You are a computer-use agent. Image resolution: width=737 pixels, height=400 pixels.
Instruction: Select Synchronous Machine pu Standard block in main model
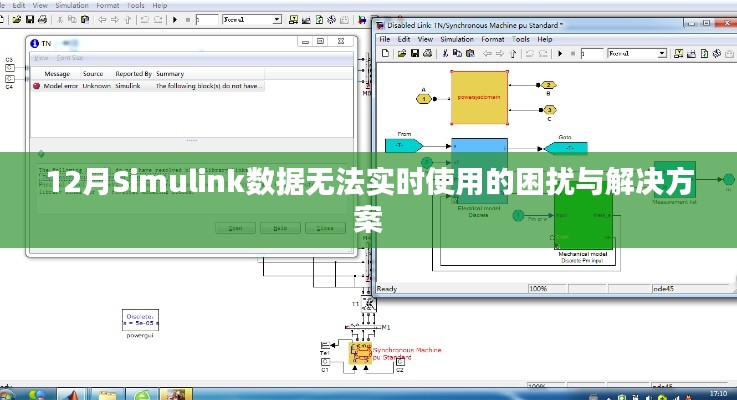361,353
